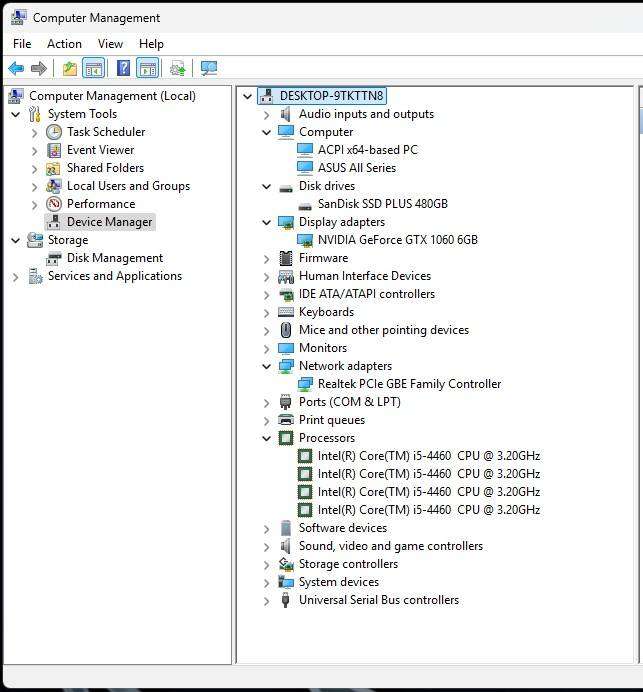Open Task Scheduler in the left tree
The height and width of the screenshot is (692, 643).
click(105, 132)
